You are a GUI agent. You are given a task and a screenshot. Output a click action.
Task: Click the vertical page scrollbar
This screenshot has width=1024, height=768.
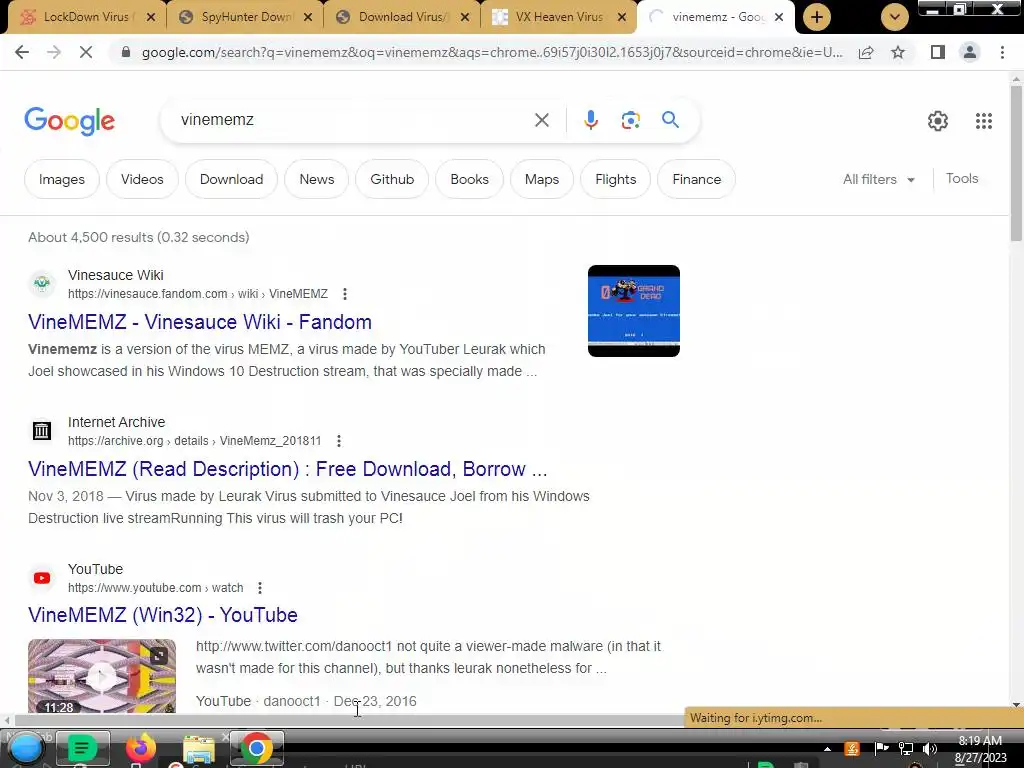(x=1016, y=163)
